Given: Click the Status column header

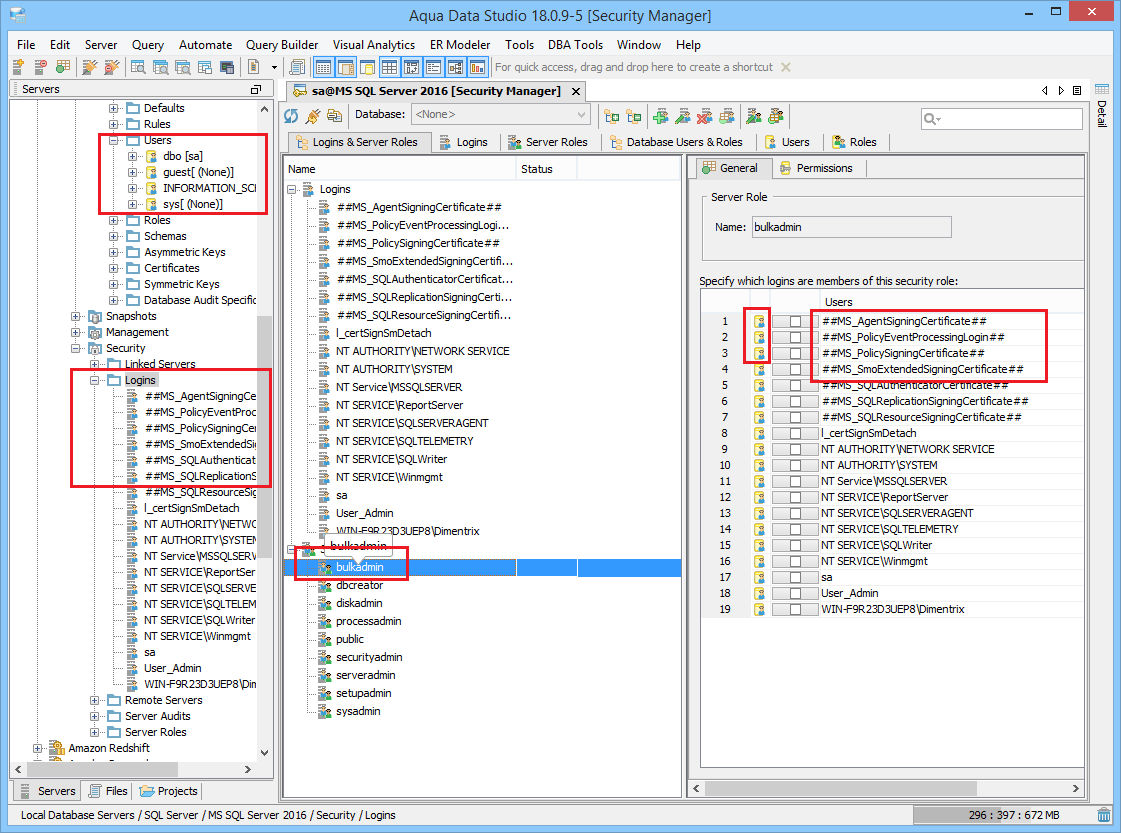Looking at the screenshot, I should click(x=546, y=169).
